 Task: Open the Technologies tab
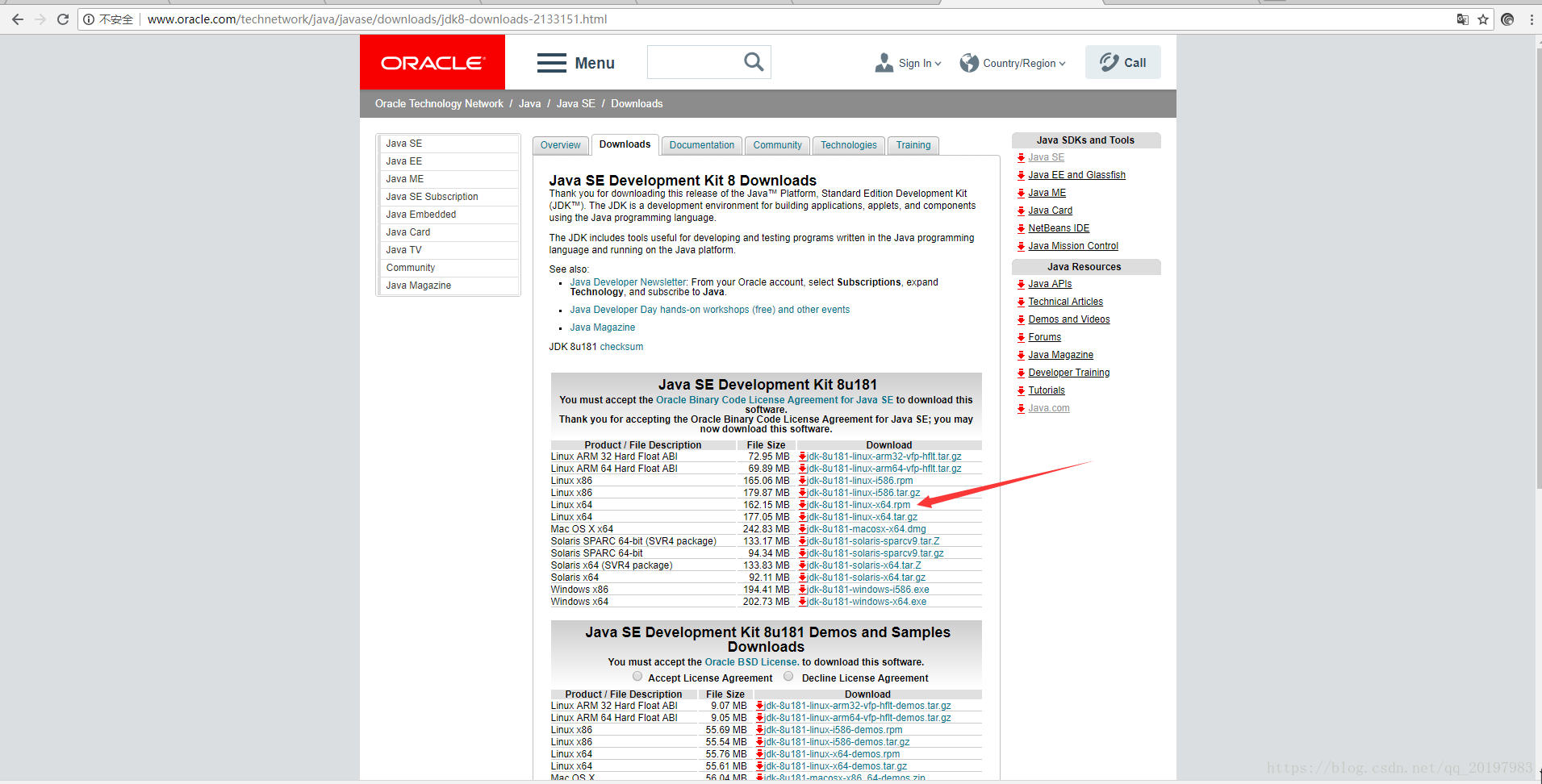click(x=848, y=145)
